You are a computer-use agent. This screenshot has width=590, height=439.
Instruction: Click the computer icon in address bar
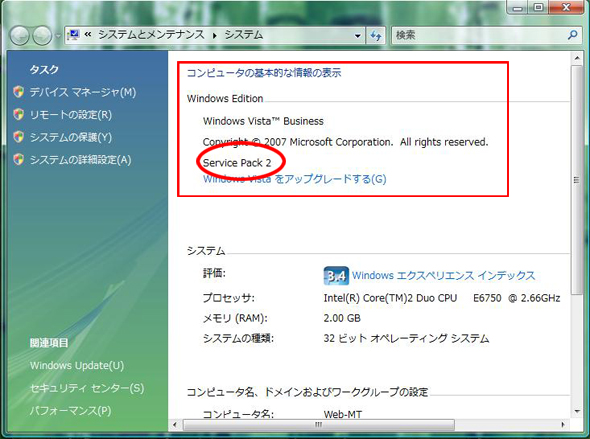73,35
